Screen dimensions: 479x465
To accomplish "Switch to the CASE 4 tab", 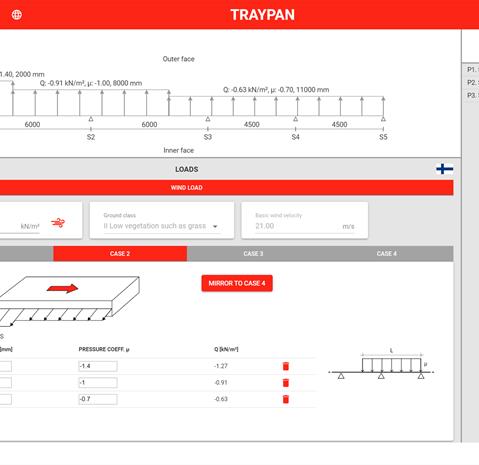I will click(387, 254).
